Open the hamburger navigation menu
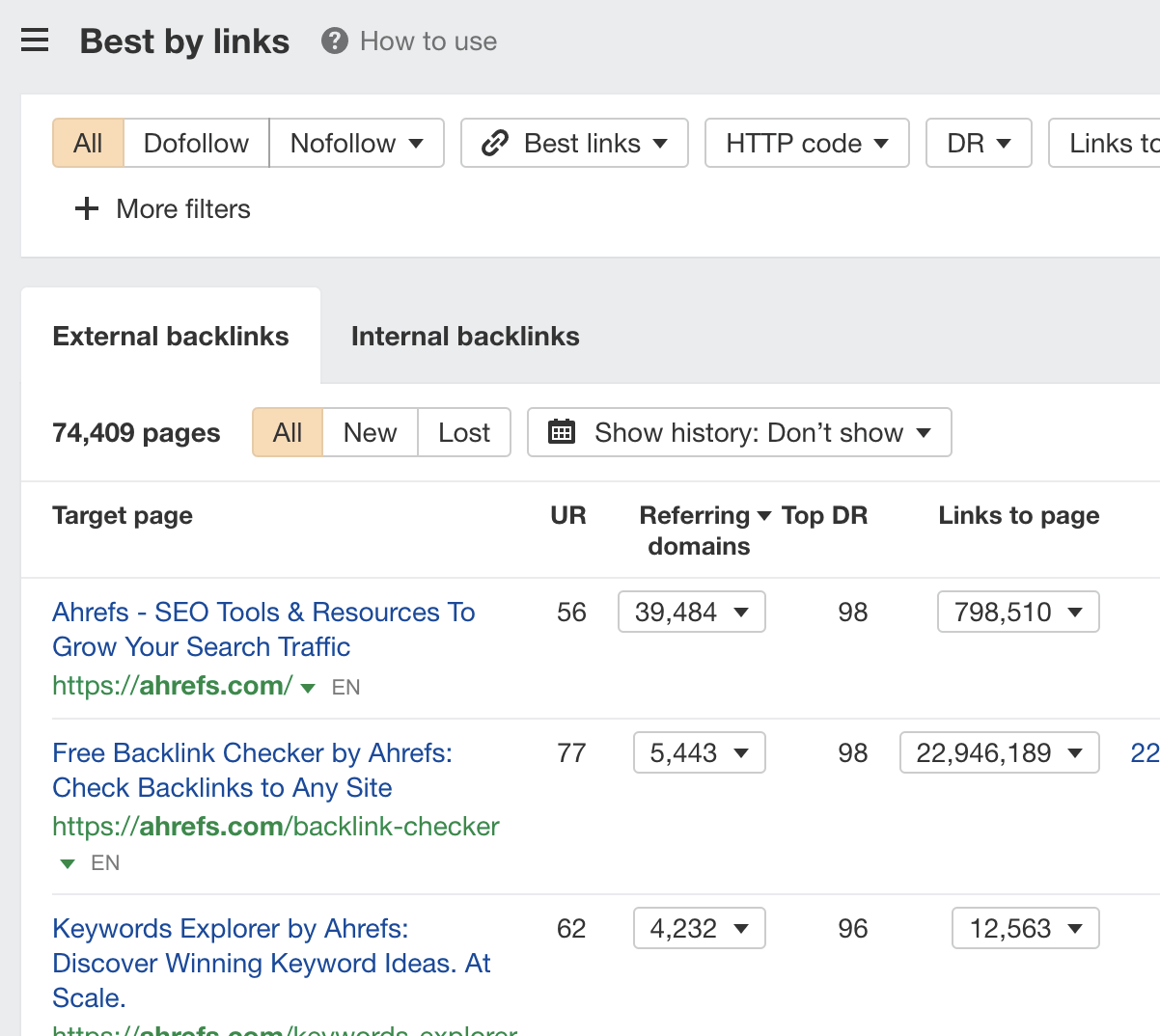Viewport: 1160px width, 1036px height. click(x=35, y=41)
